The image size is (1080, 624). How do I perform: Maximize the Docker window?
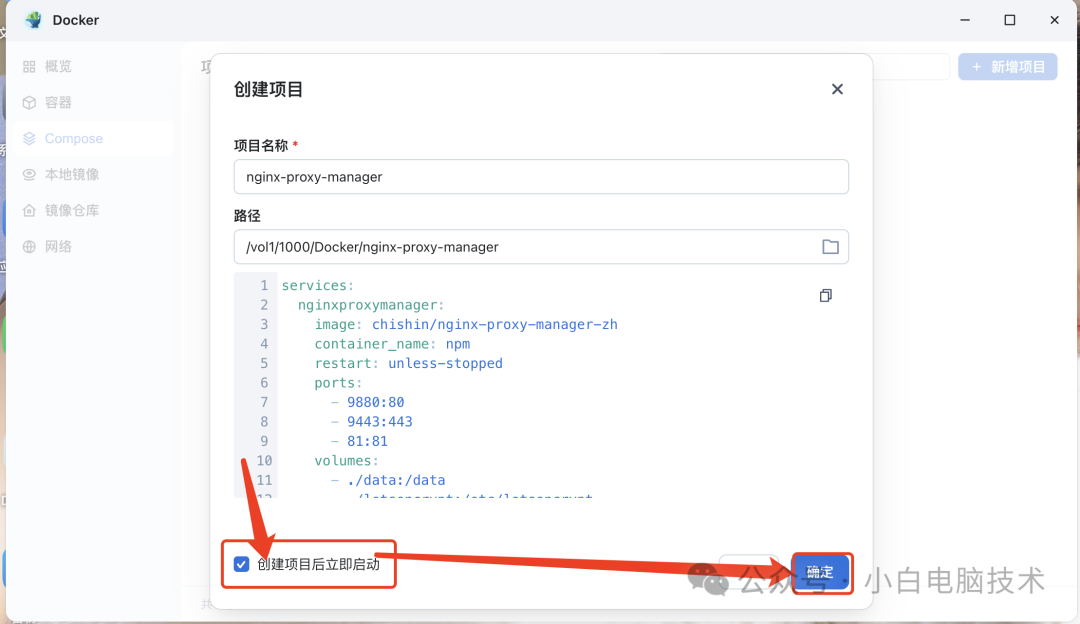click(1010, 20)
